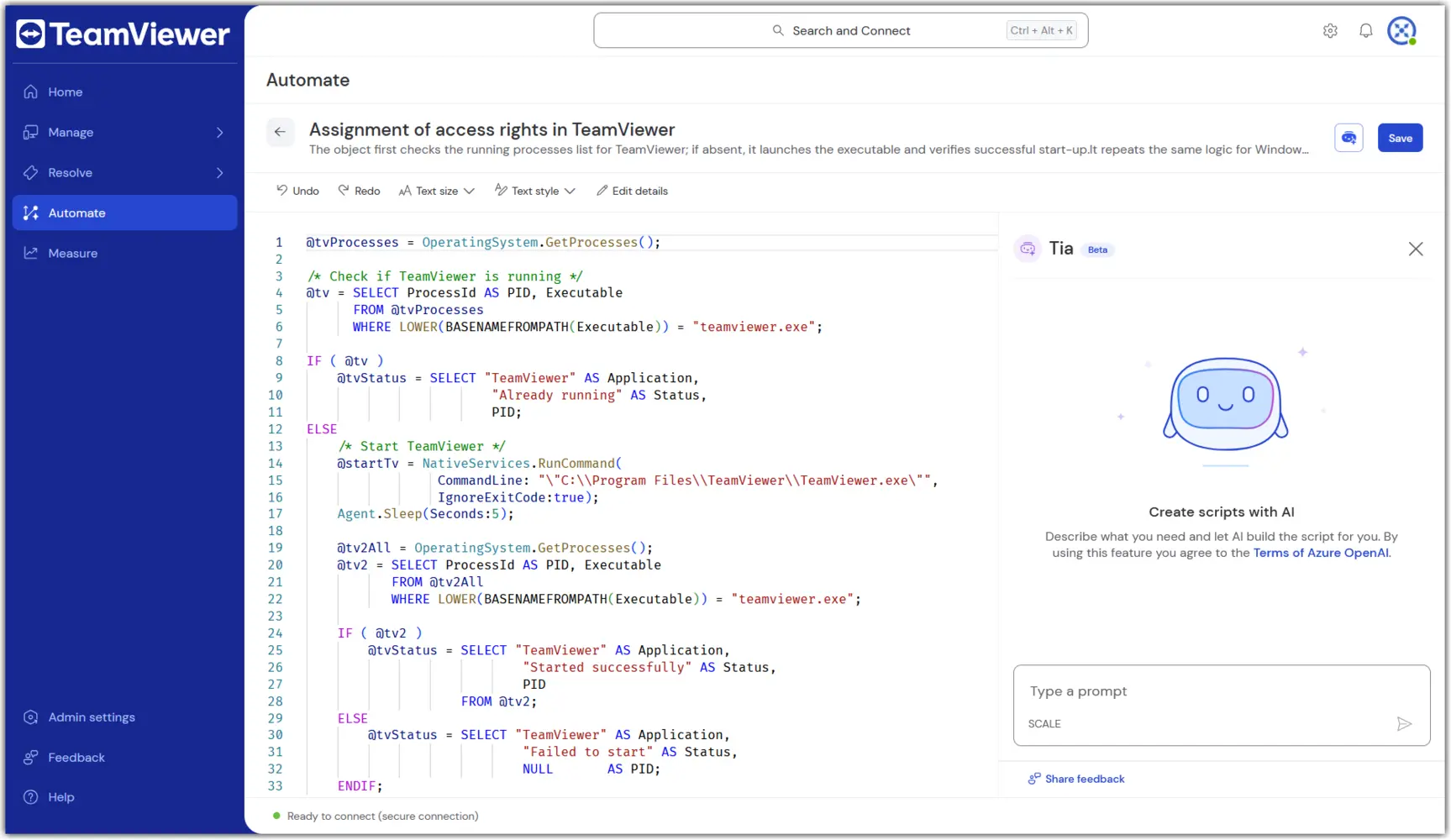This screenshot has height=840, width=1451.
Task: Click the Automate workflow icon
Action: pos(31,213)
